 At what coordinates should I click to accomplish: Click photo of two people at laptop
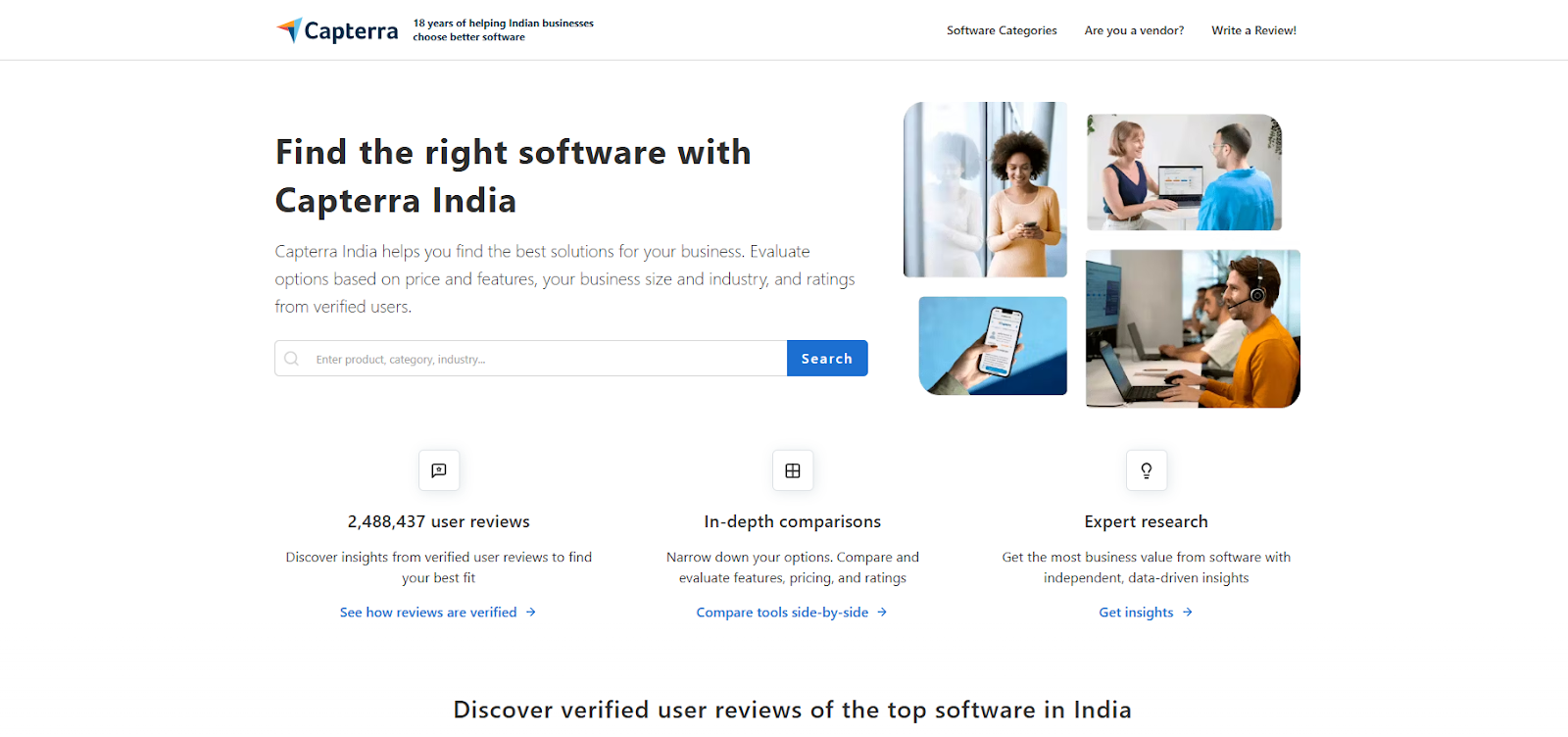[1184, 172]
